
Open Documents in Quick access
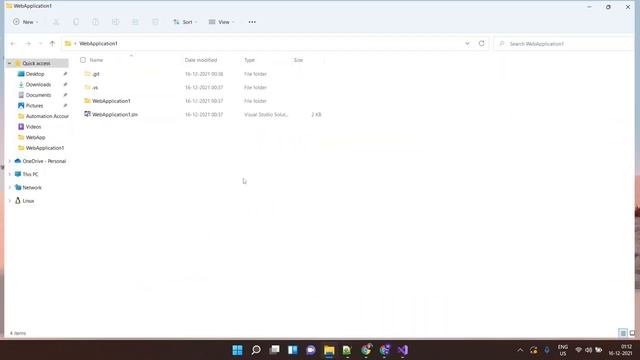[38, 95]
